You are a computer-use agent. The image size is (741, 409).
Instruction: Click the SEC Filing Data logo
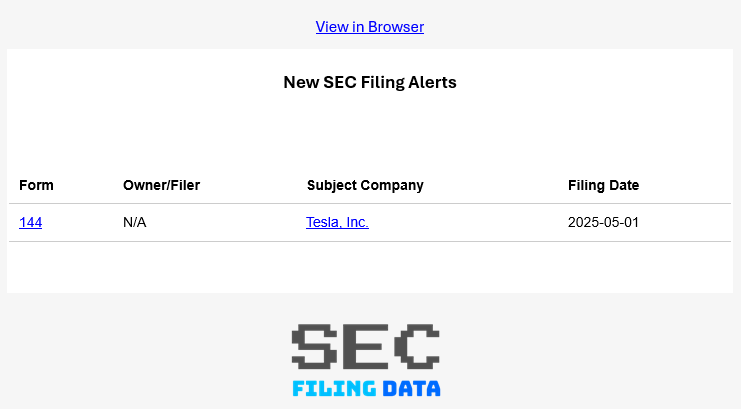(x=366, y=360)
